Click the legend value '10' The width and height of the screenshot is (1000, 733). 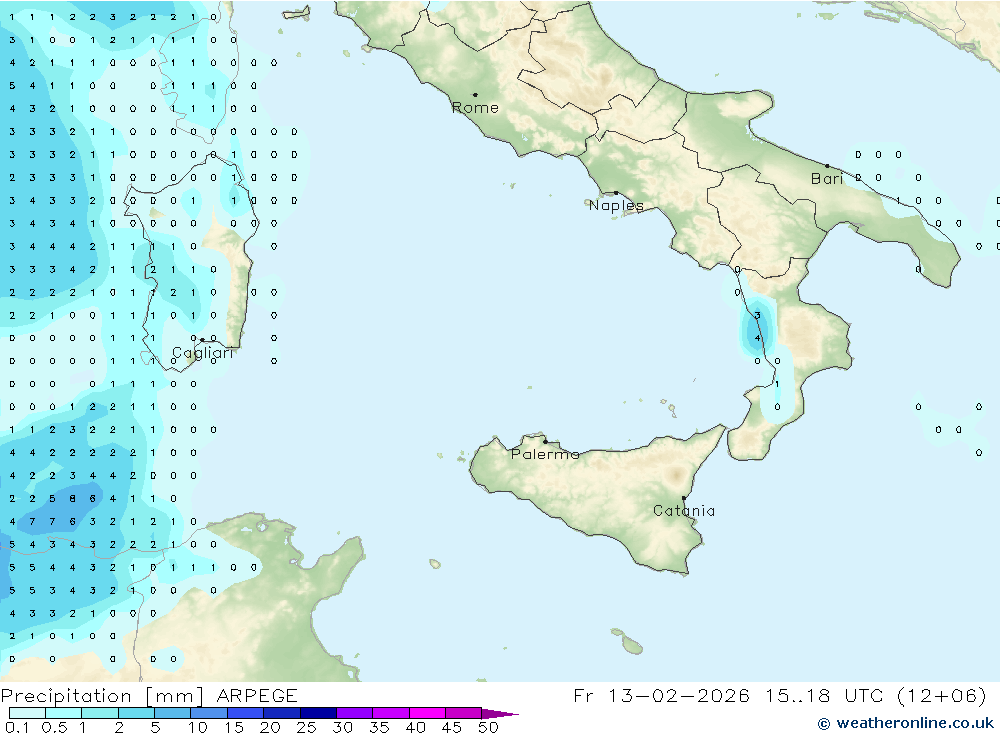198,727
